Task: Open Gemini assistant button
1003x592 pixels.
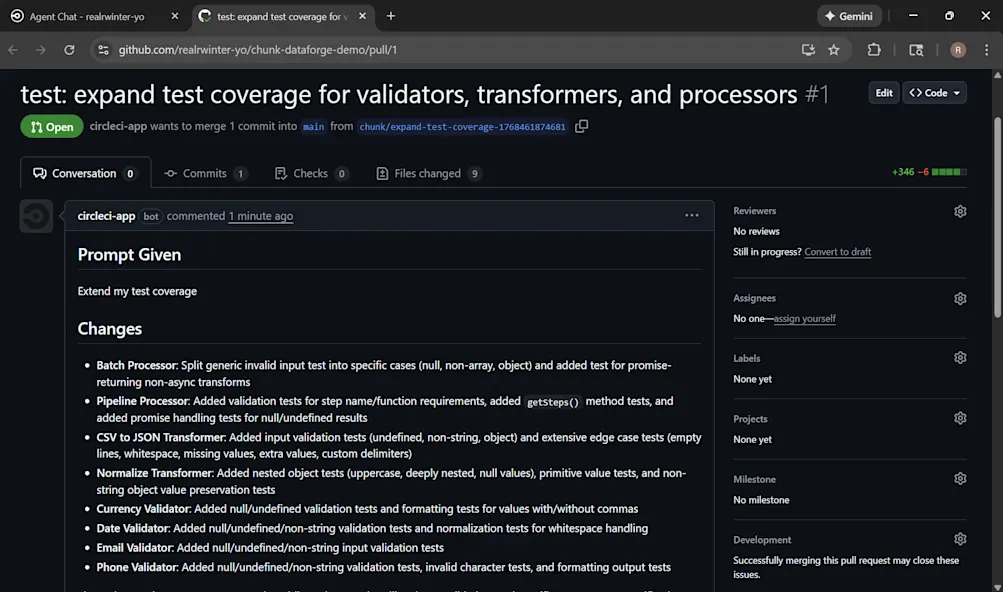Action: pos(849,16)
